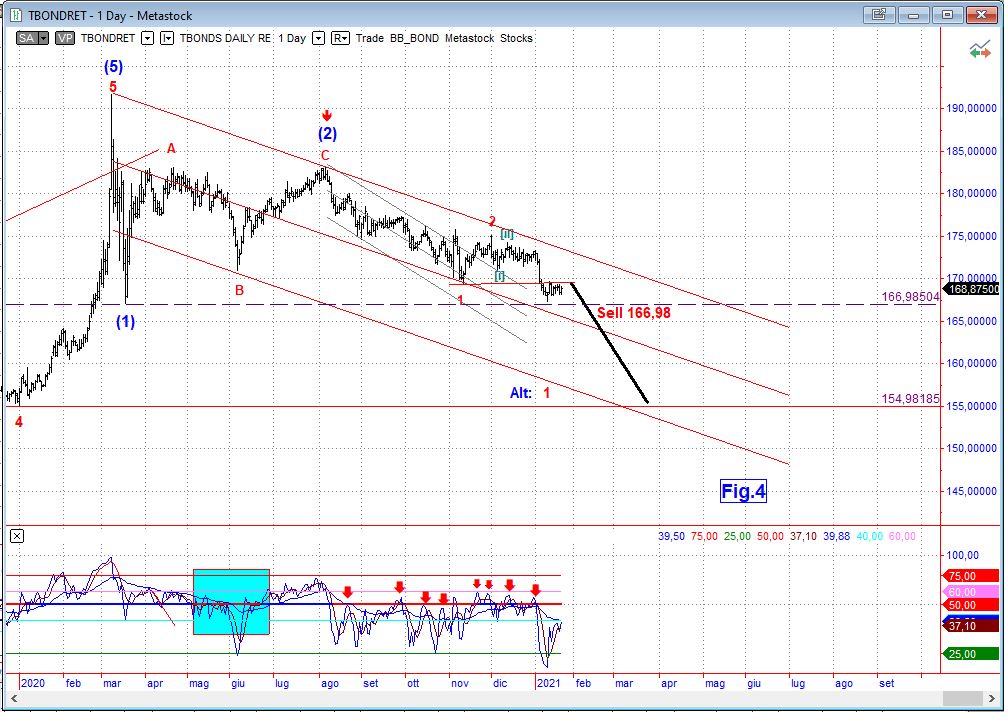Click the Metastock chart window icon
Viewport: 1004px width, 712px height.
coord(15,15)
